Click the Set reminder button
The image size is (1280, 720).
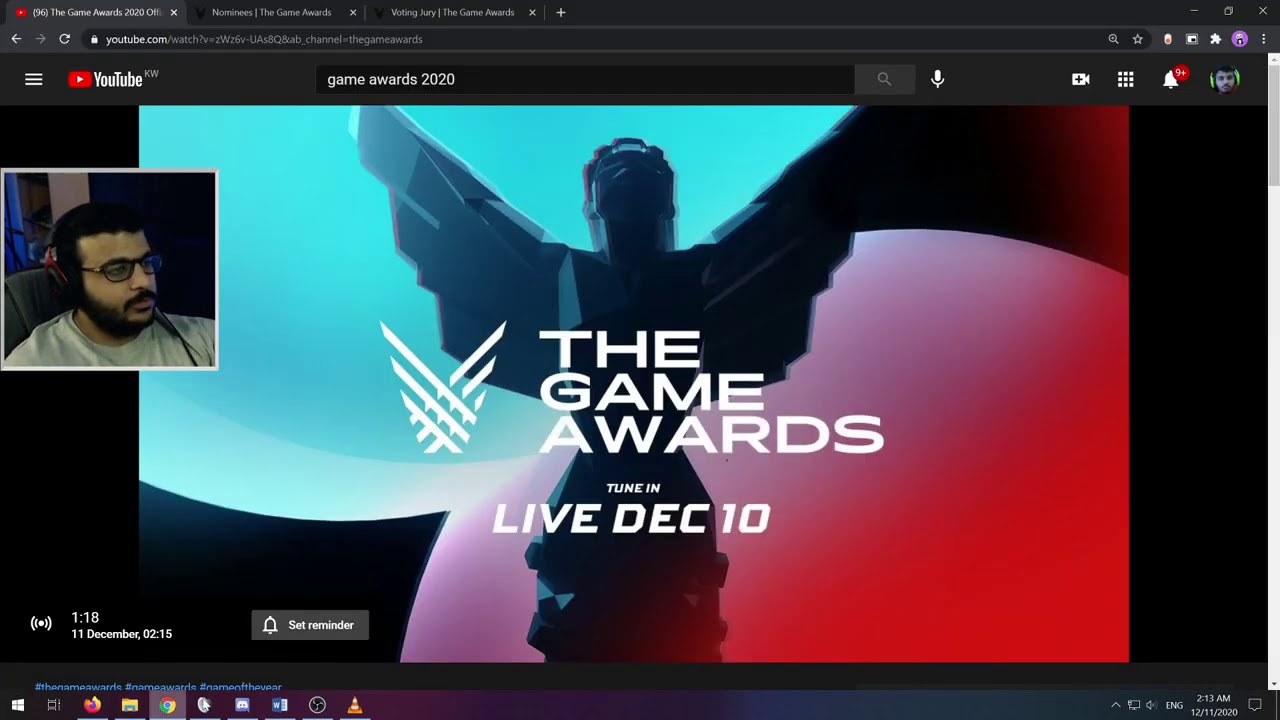pos(310,625)
